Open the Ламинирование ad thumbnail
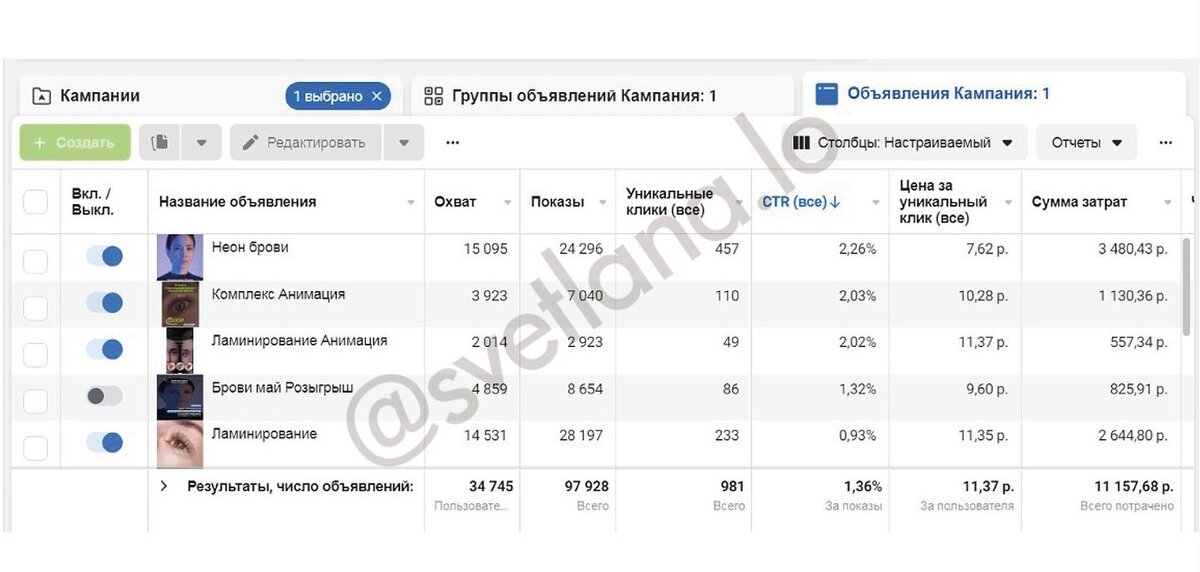 tap(180, 445)
